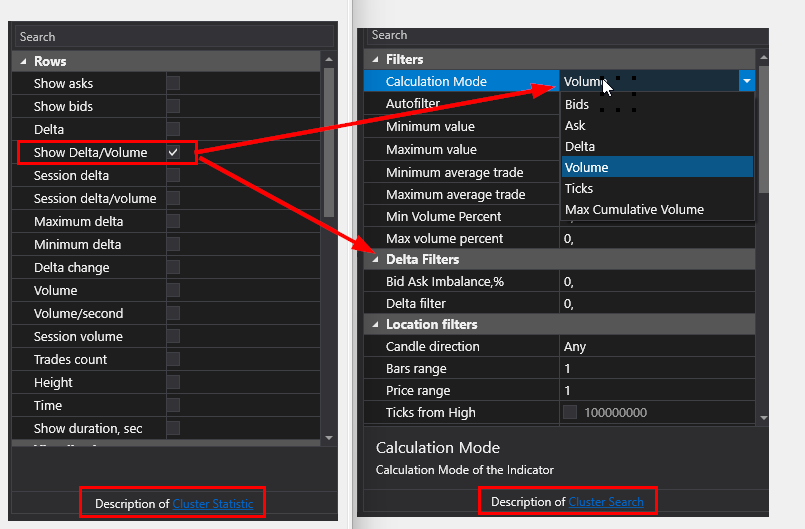Uncheck the Show Delta/Volume checkbox
The width and height of the screenshot is (805, 529).
173,152
